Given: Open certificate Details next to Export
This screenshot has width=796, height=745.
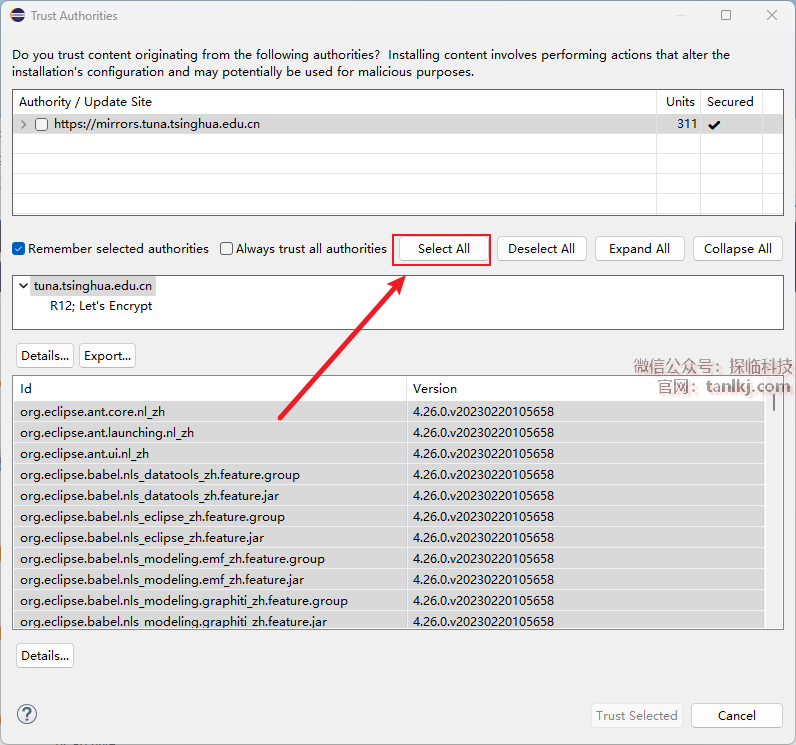Looking at the screenshot, I should click(45, 355).
